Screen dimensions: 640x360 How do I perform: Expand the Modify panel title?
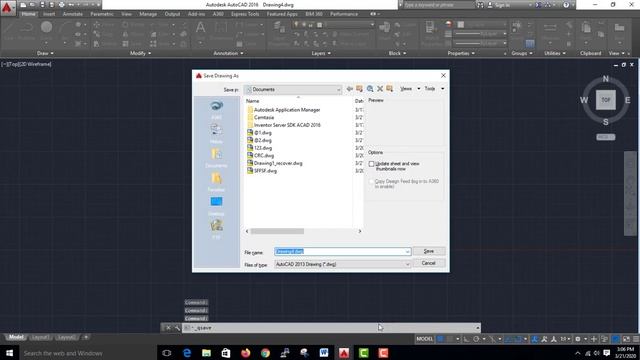(140, 53)
